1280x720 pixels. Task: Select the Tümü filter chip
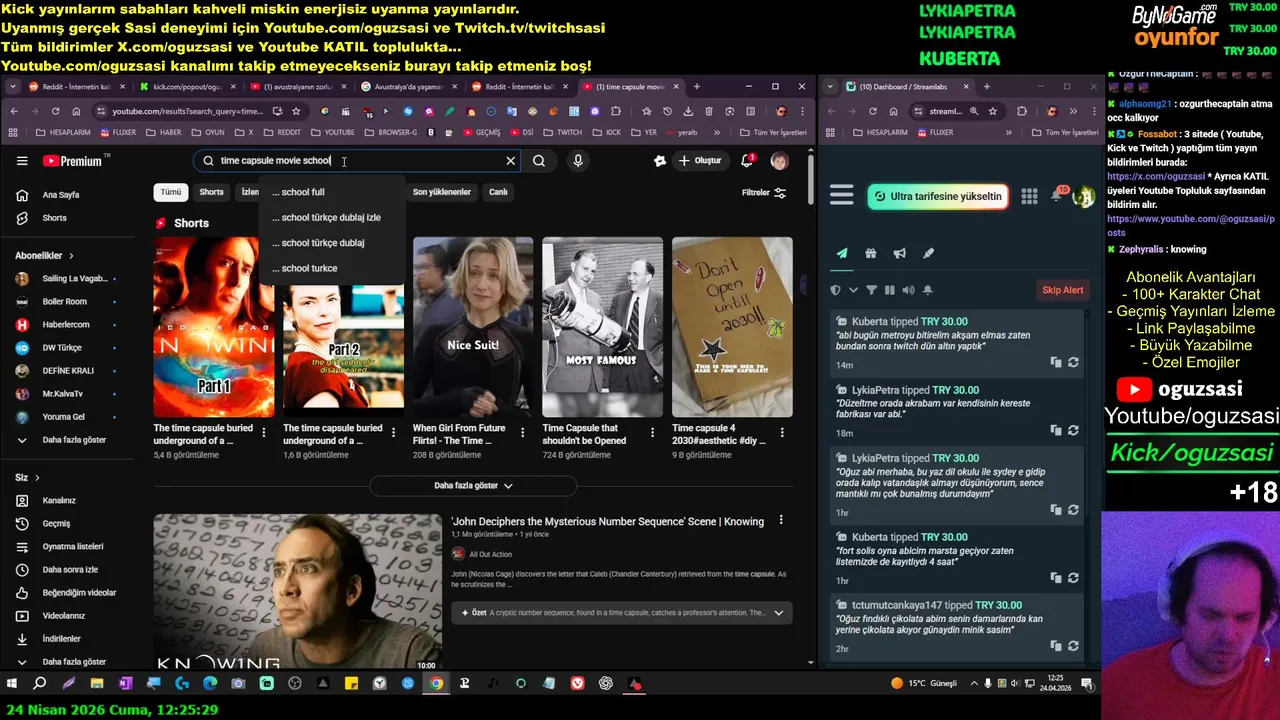pyautogui.click(x=171, y=192)
